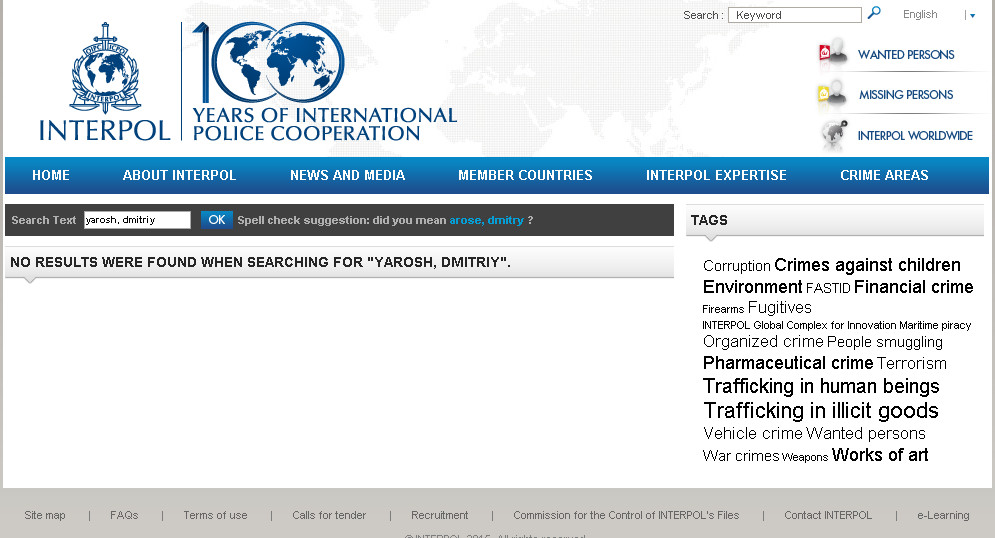Open the HOME menu
The image size is (995, 538).
(x=51, y=175)
